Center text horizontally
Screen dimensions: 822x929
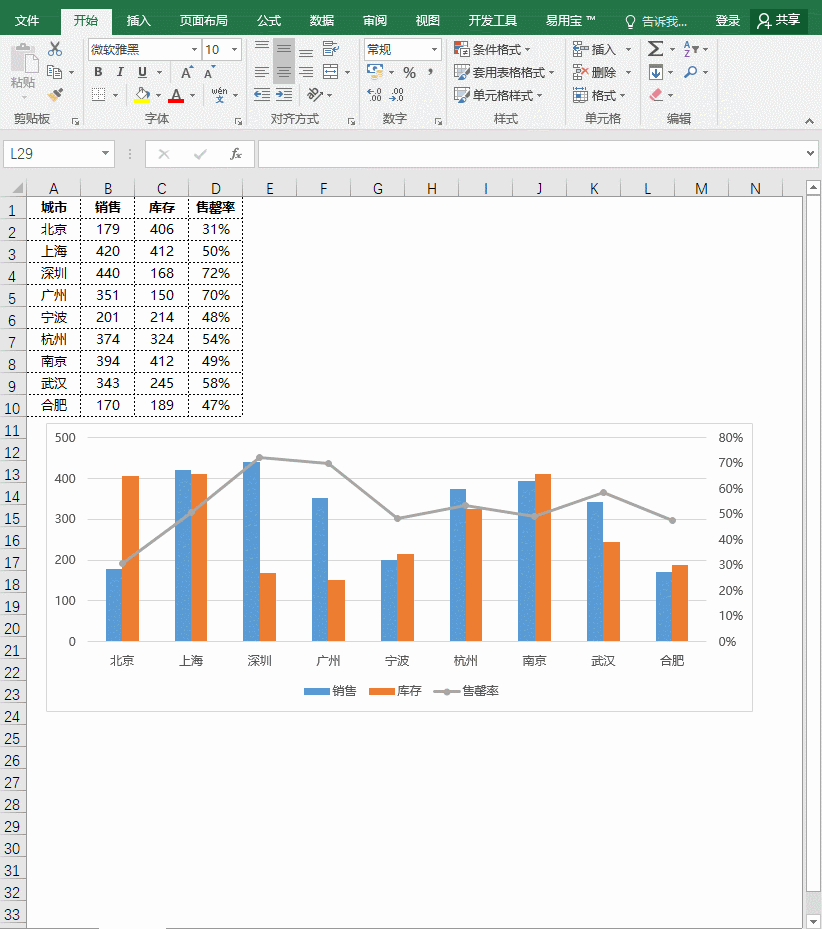pos(284,72)
